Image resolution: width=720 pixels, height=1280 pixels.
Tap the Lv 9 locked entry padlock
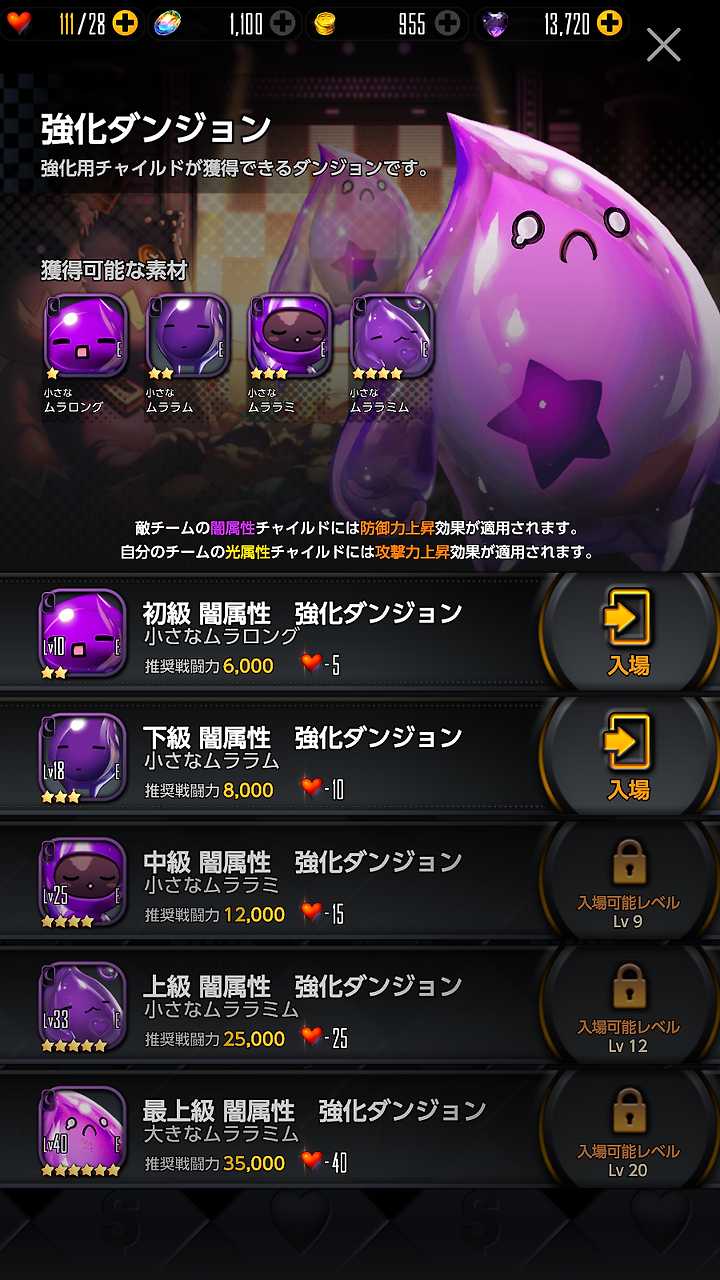pos(629,862)
